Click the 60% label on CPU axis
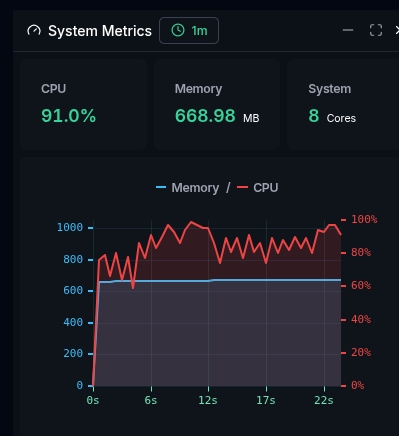Screen dimensions: 399x436 pos(361,285)
